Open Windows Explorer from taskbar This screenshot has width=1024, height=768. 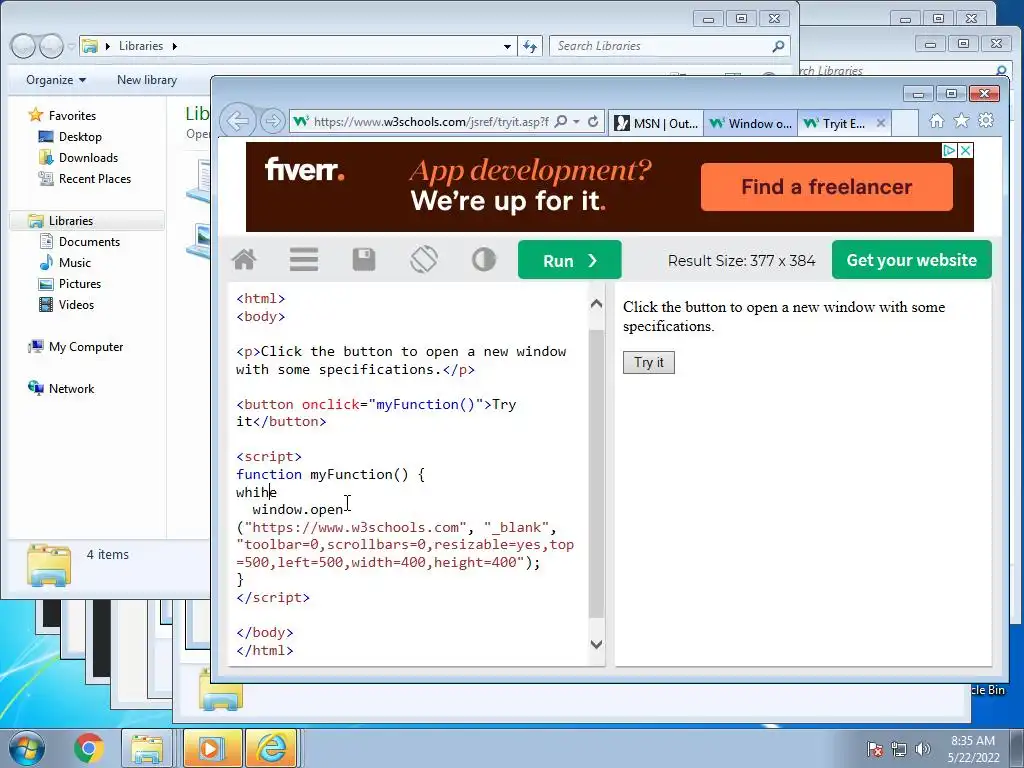pyautogui.click(x=148, y=748)
